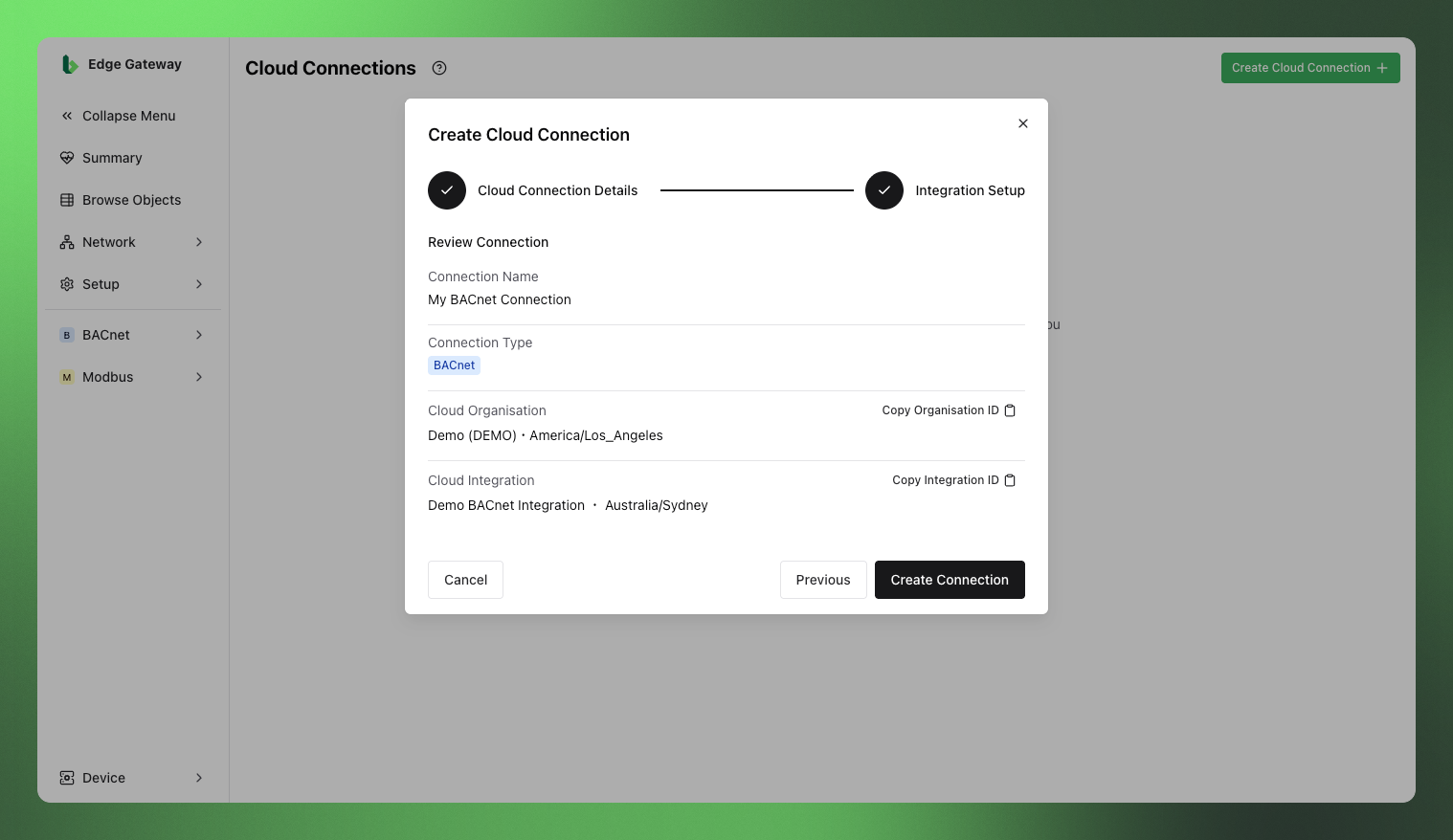Click Copy Integration ID link text
The width and height of the screenshot is (1453, 840).
pyautogui.click(x=946, y=480)
